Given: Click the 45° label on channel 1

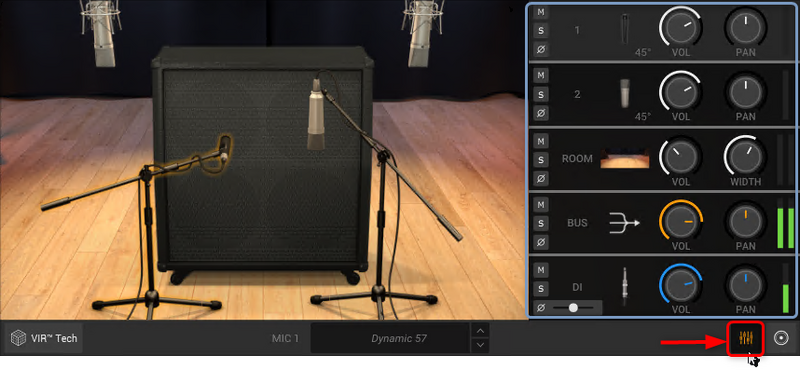Looking at the screenshot, I should [643, 52].
